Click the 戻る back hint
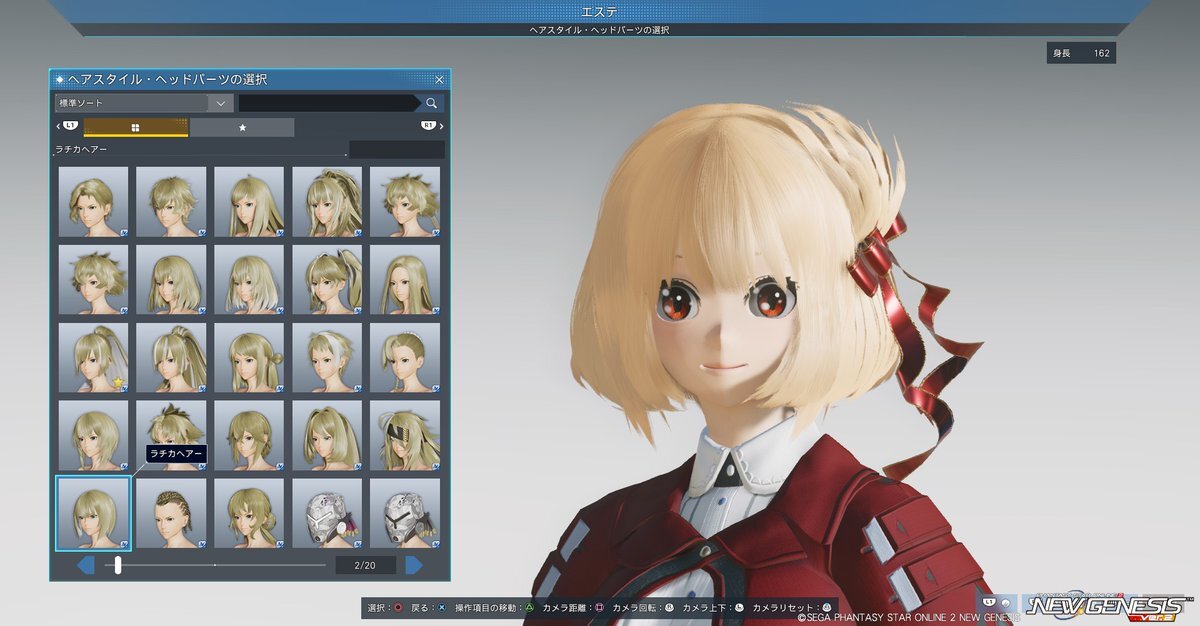1200x626 pixels. [428, 607]
